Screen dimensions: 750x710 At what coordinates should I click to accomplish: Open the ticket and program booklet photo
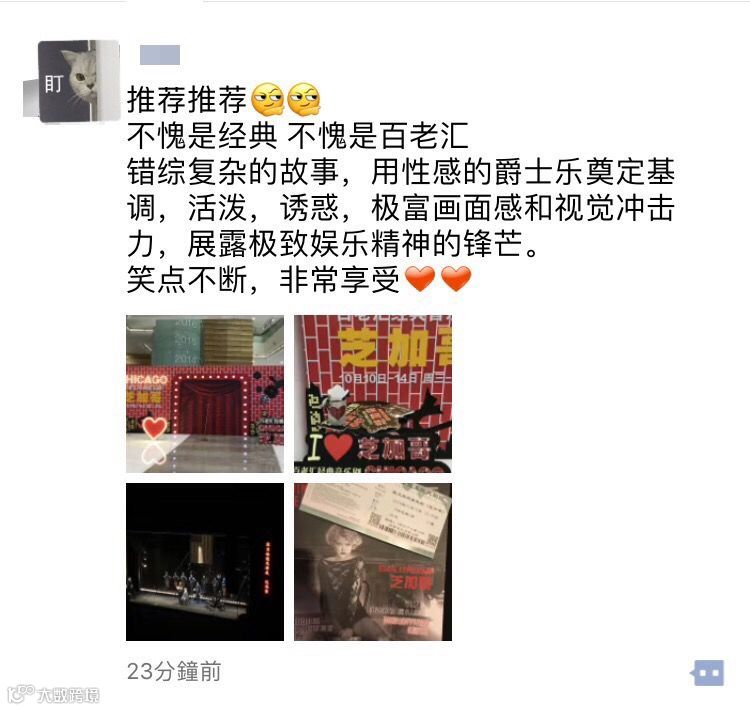point(373,562)
